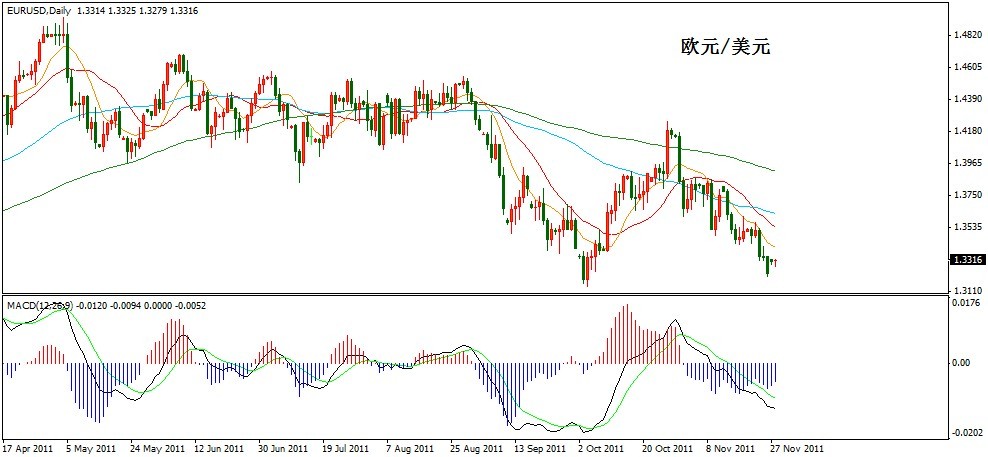Image resolution: width=988 pixels, height=457 pixels.
Task: Click the -0.0202 MACD scale value
Action: point(968,433)
